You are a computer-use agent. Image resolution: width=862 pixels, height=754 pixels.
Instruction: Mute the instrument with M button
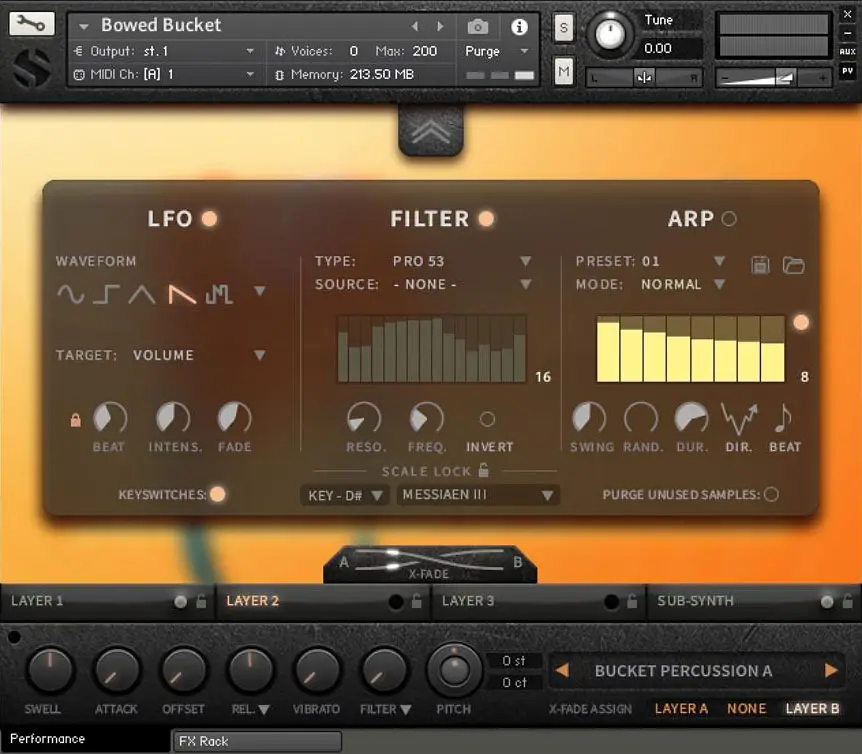(x=563, y=71)
